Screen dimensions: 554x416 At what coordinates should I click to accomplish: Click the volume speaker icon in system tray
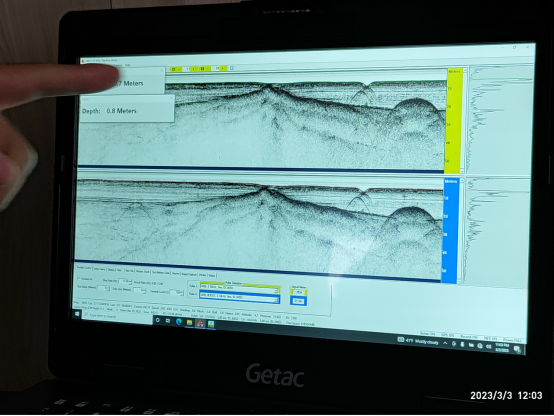(488, 346)
